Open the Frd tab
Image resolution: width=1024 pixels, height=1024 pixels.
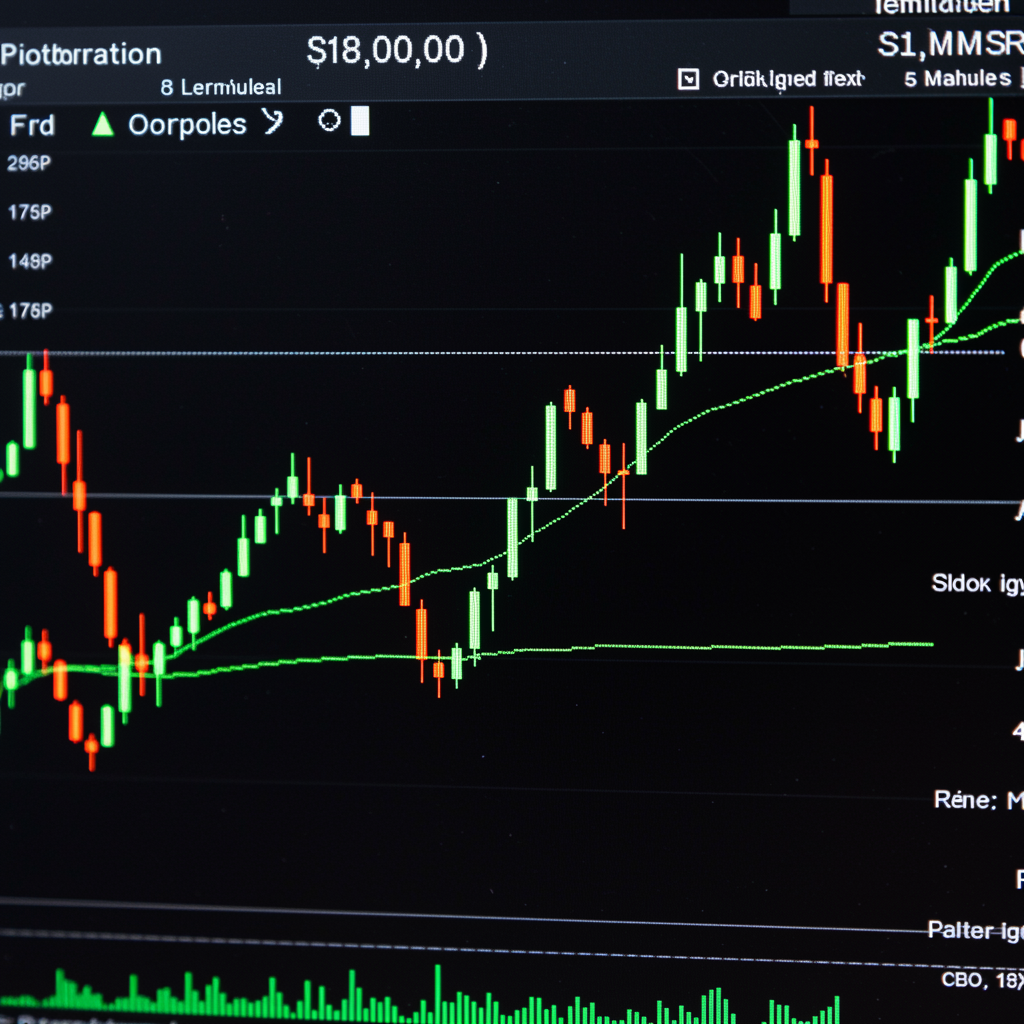click(x=32, y=125)
